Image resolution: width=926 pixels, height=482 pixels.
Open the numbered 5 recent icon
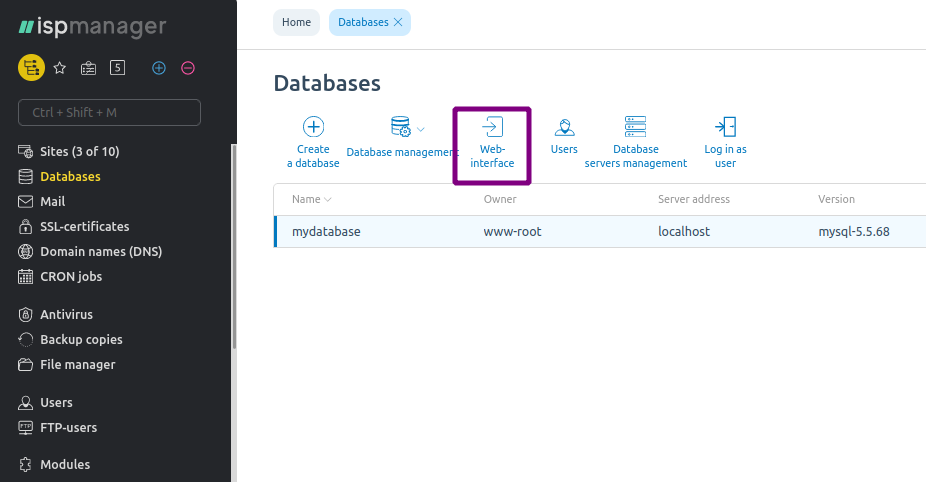tap(118, 68)
